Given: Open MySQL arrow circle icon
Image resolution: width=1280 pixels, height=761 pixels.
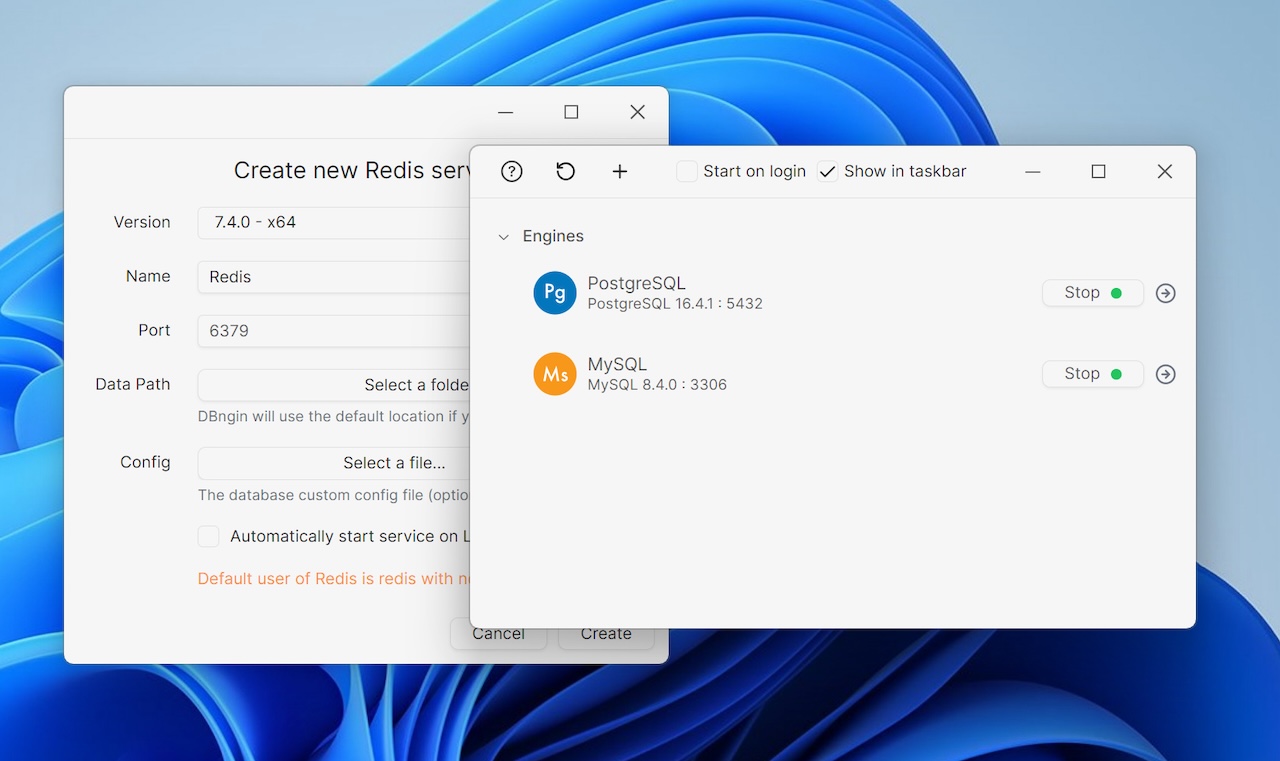Looking at the screenshot, I should 1165,374.
